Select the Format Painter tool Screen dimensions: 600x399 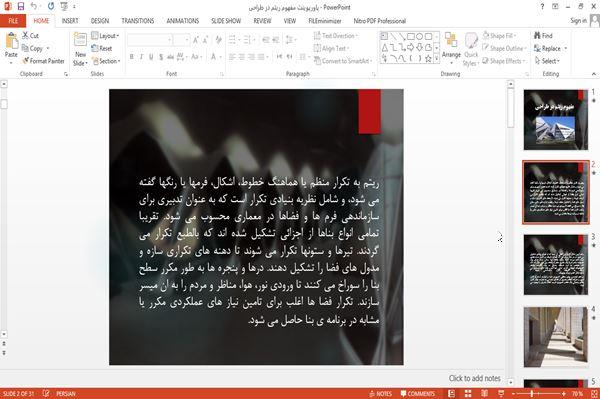[43, 61]
